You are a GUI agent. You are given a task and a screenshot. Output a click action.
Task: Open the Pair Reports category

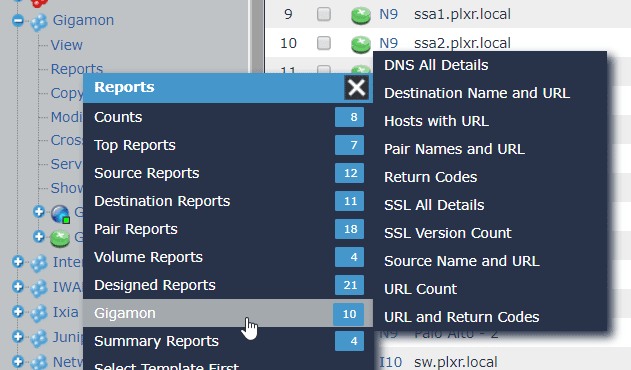(x=228, y=229)
